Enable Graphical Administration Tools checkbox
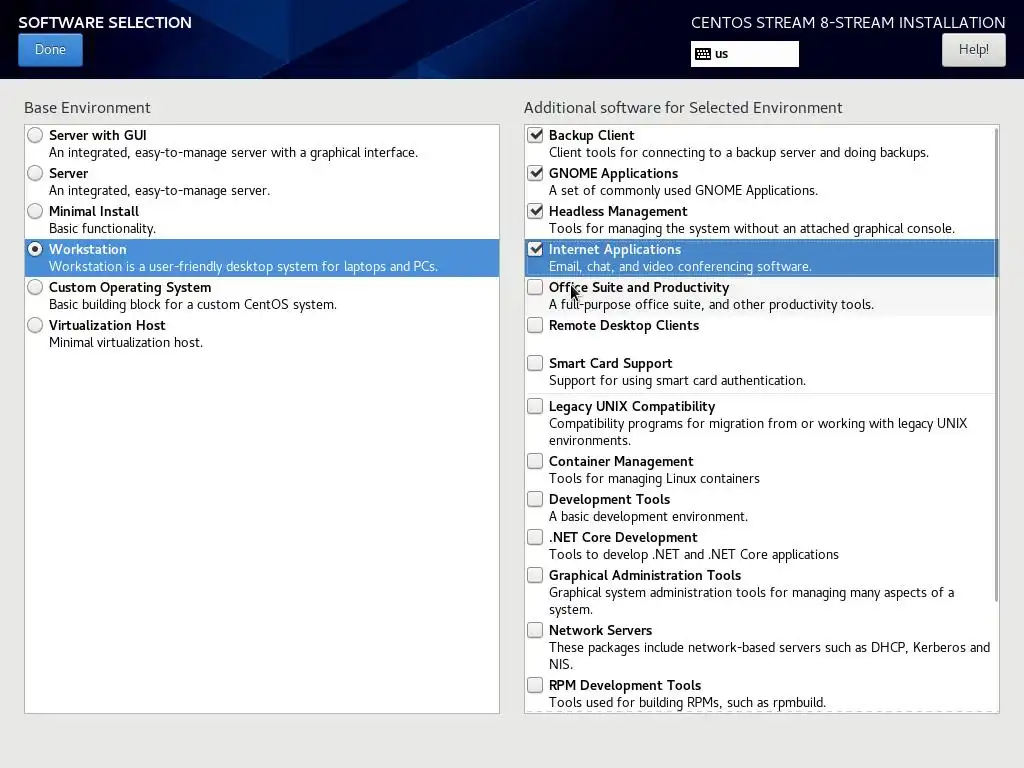The height and width of the screenshot is (768, 1024). pyautogui.click(x=535, y=574)
